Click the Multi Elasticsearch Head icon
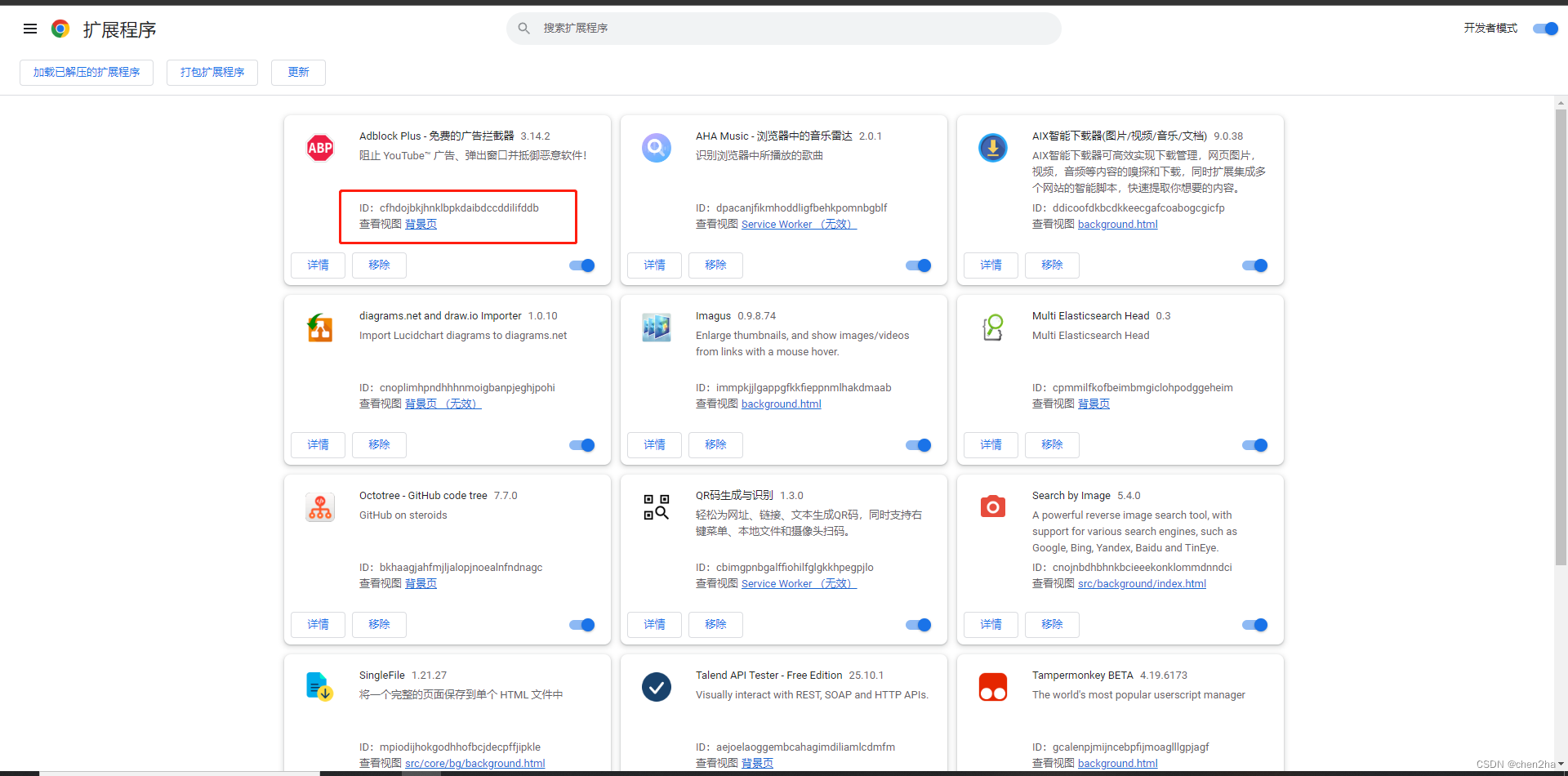This screenshot has width=1568, height=776. (993, 328)
